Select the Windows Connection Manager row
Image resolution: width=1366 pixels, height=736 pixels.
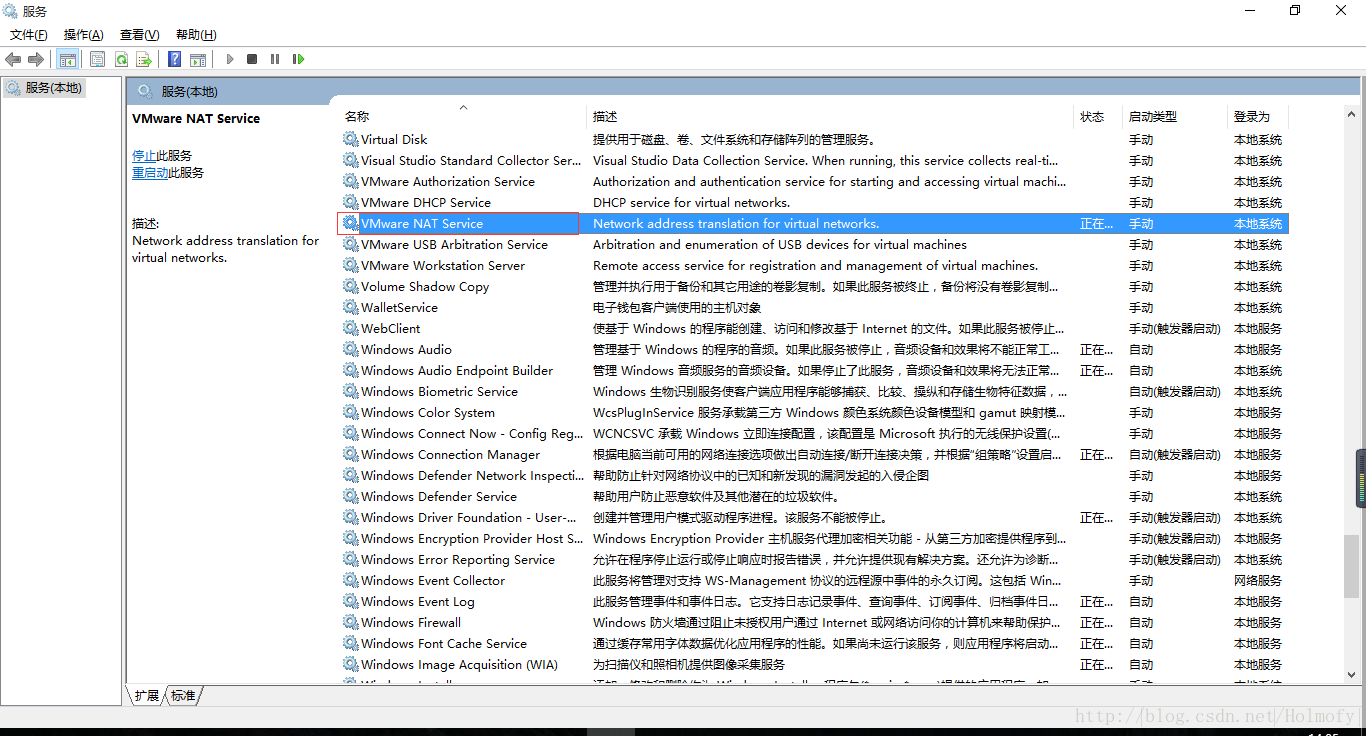[x=814, y=454]
